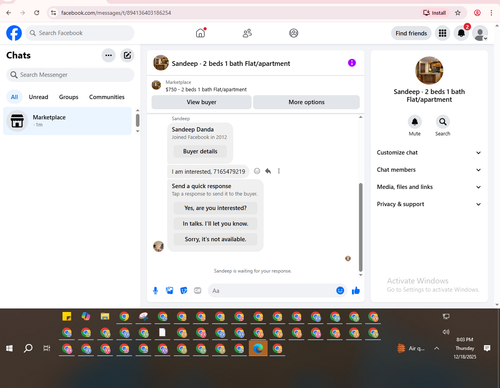This screenshot has height=388, width=500.
Task: Click the browser address bar URL
Action: [116, 13]
